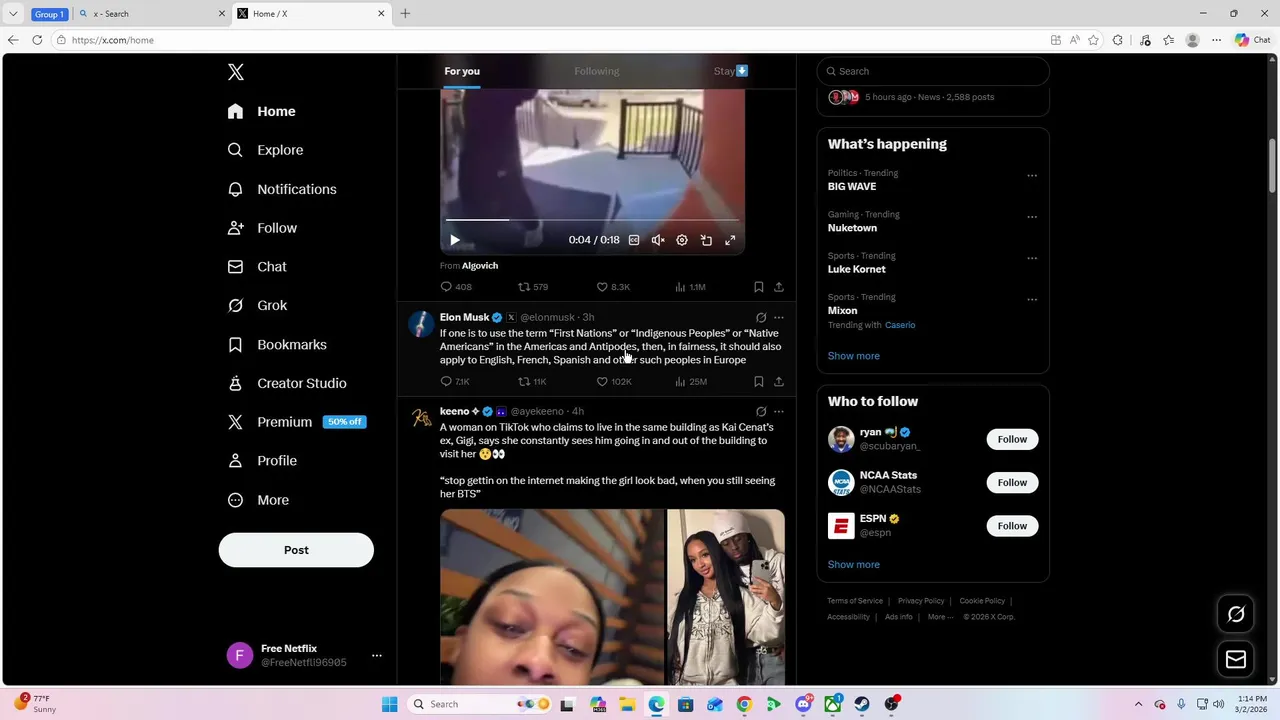This screenshot has width=1280, height=720.
Task: Open Bookmarks in the sidebar
Action: pyautogui.click(x=277, y=344)
